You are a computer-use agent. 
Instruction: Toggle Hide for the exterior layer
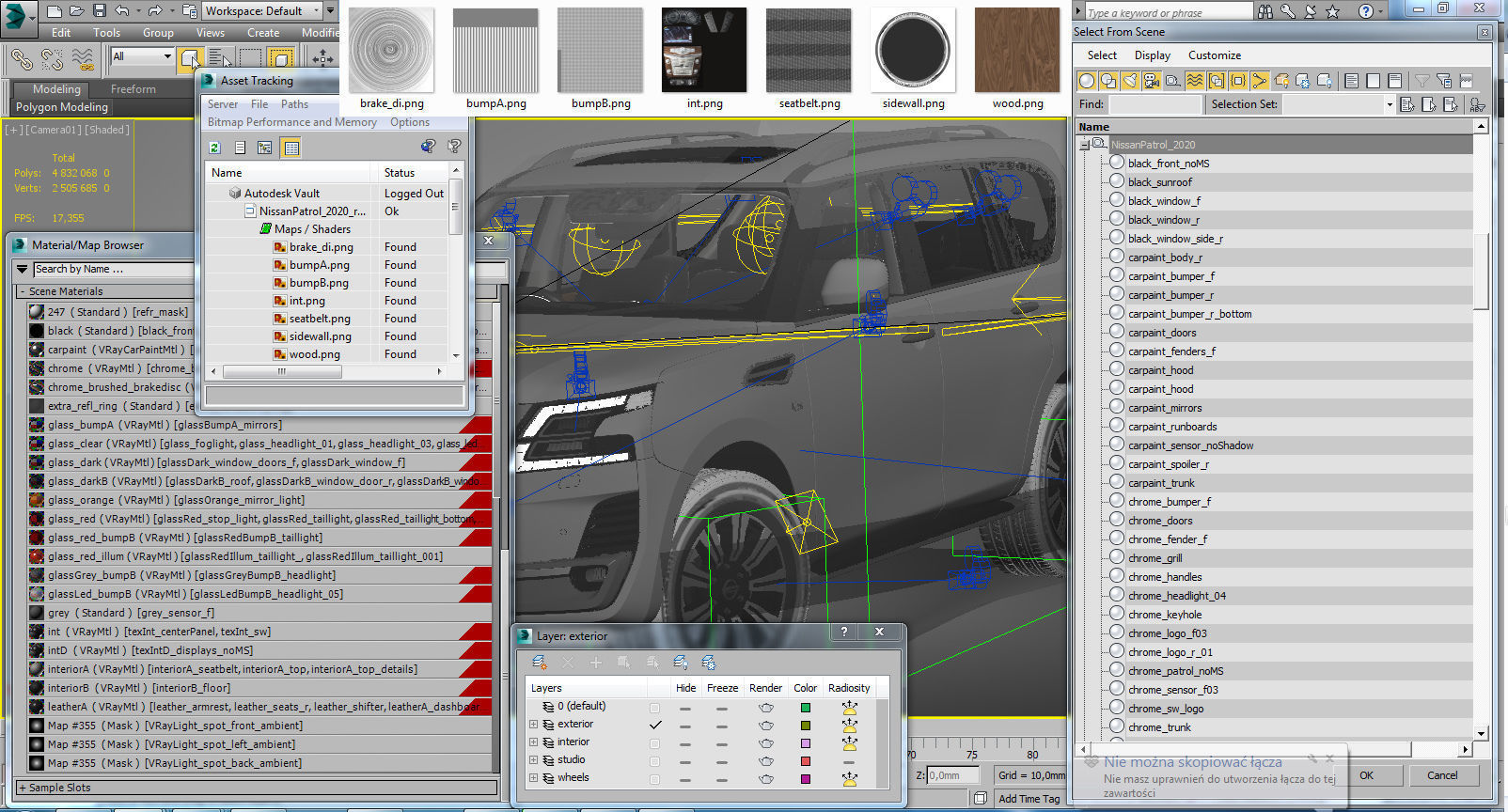[x=686, y=726]
